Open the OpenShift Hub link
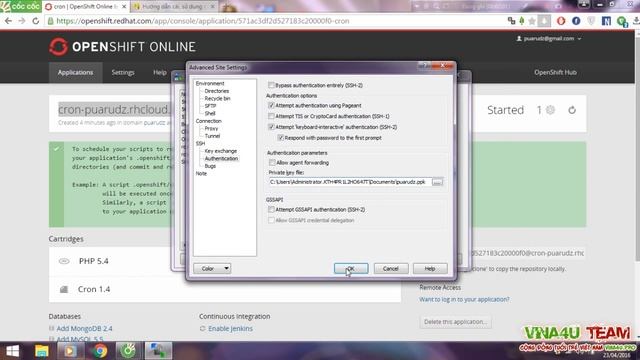Image resolution: width=640 pixels, height=360 pixels. [556, 72]
